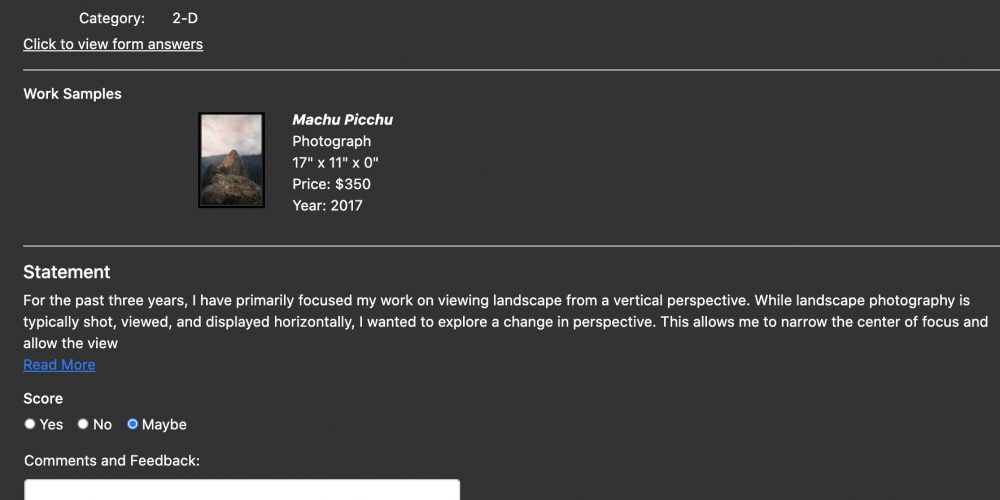Click the 2-D category value
Screen dimensions: 1000x500
pyautogui.click(x=185, y=18)
